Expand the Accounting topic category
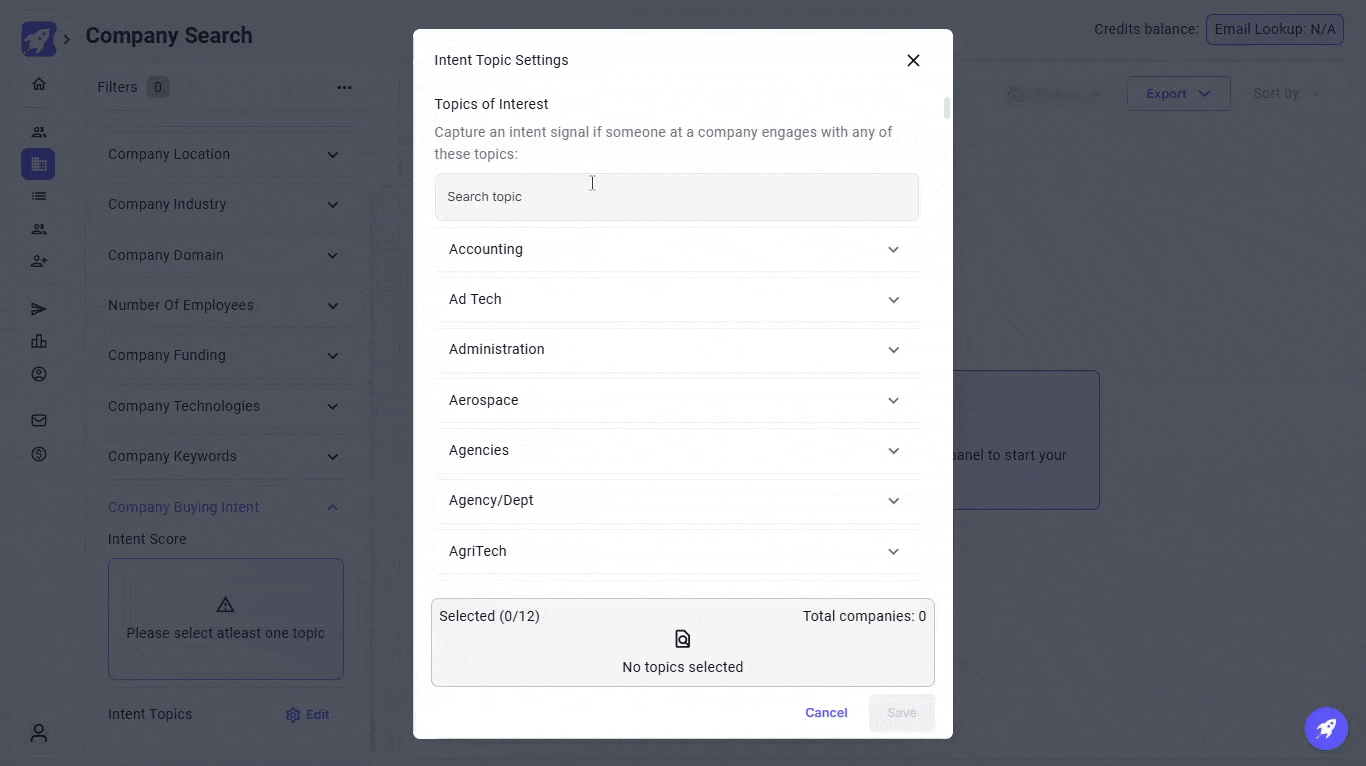 [x=893, y=249]
